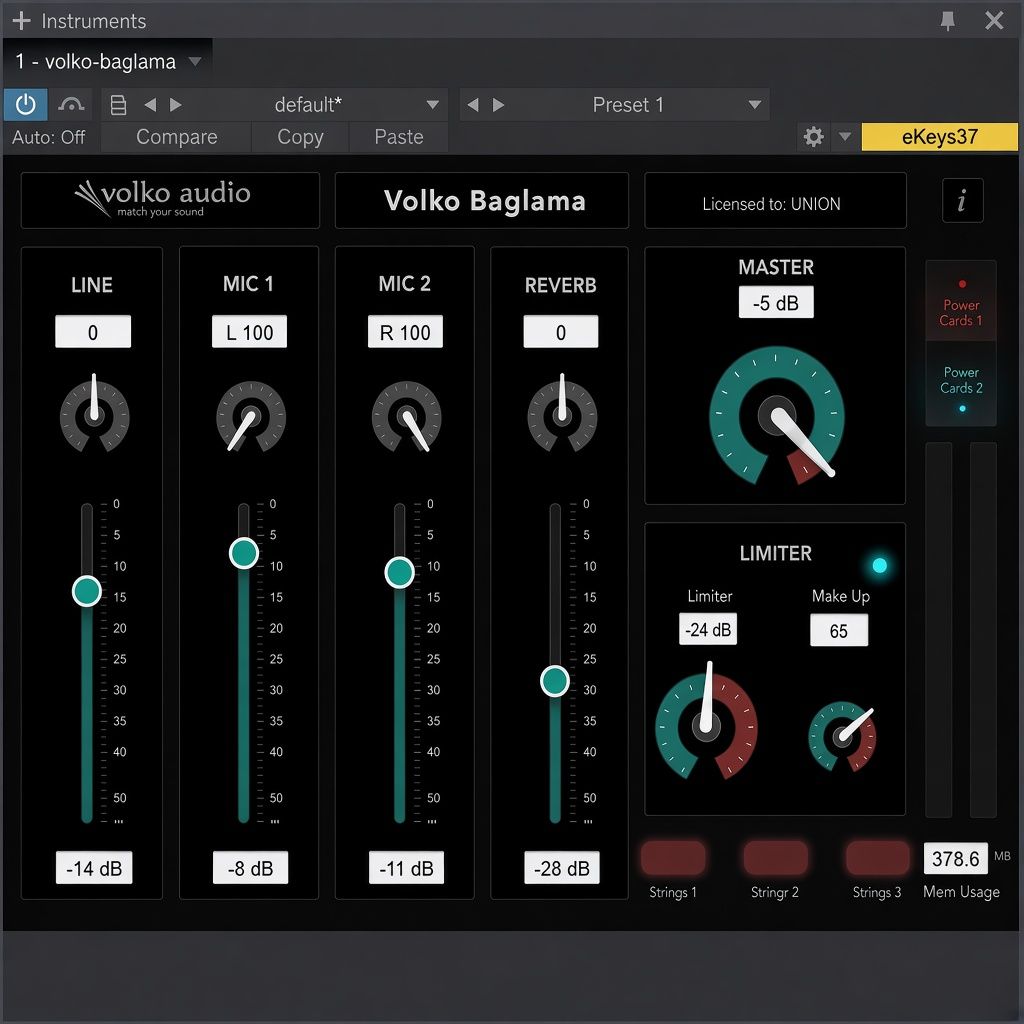Image resolution: width=1024 pixels, height=1024 pixels.
Task: Click the MIC 2 R 100 pan field
Action: click(405, 332)
